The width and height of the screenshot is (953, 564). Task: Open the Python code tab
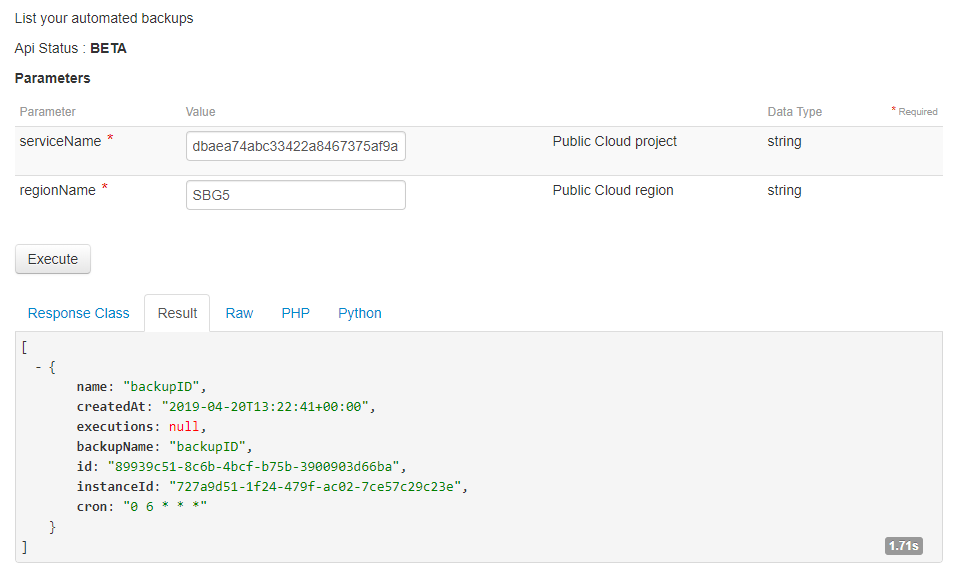point(359,313)
